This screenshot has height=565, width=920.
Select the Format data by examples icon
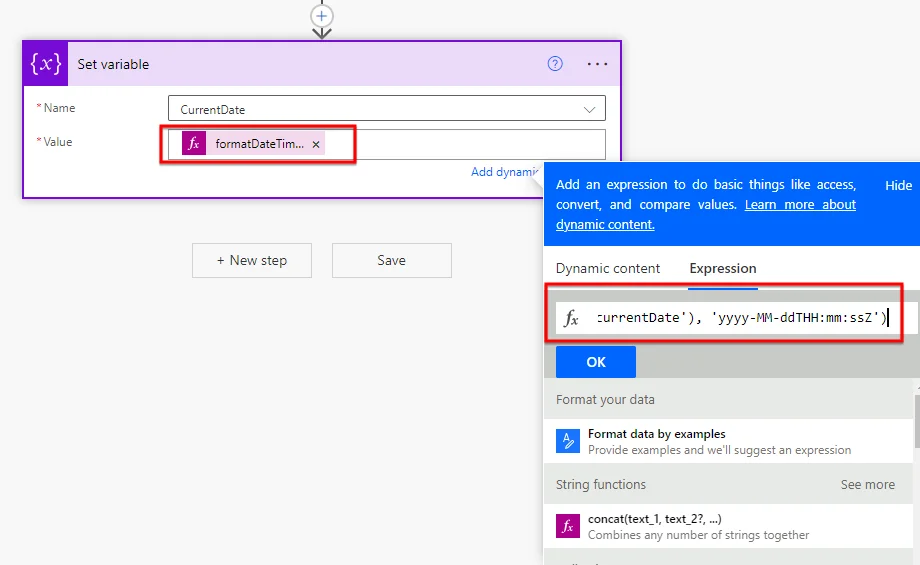tap(568, 441)
